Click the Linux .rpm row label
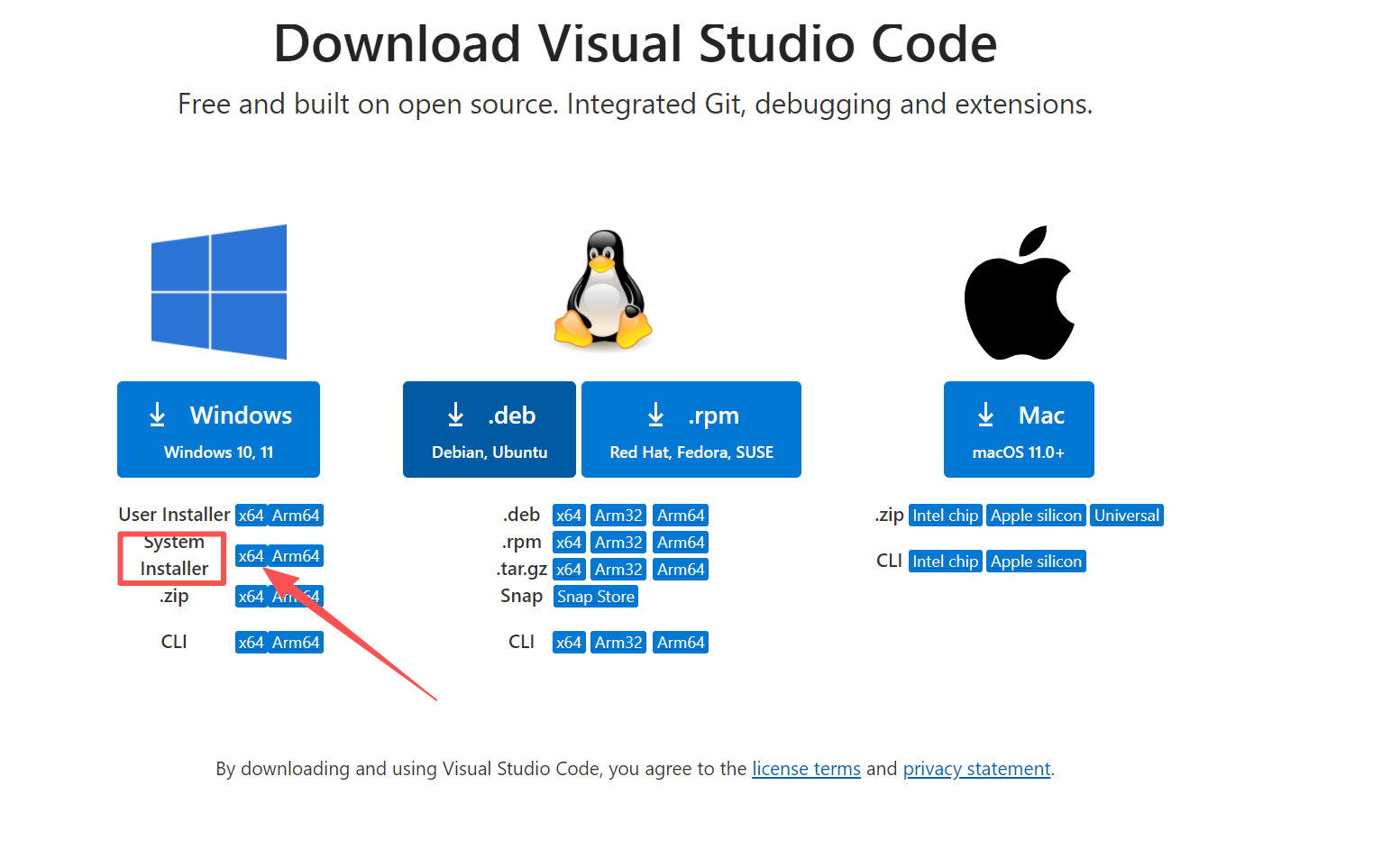This screenshot has height=868, width=1382. 521,543
